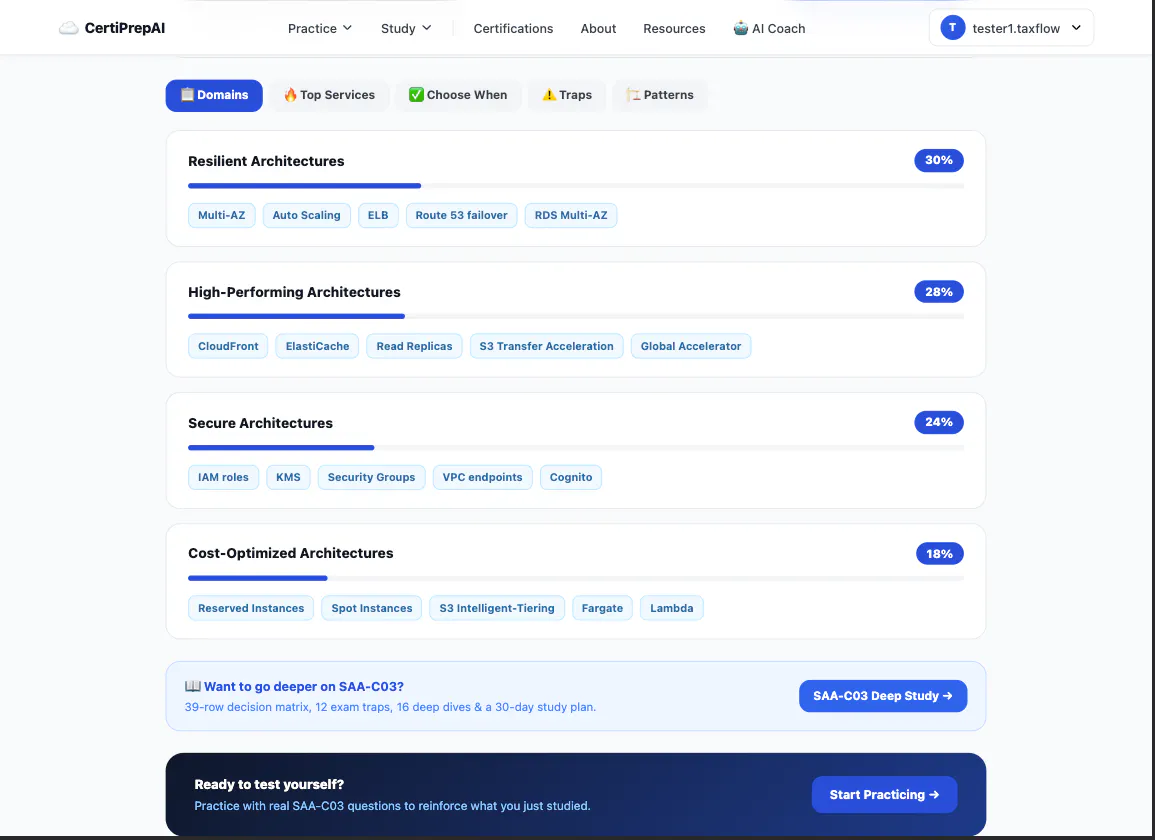Click the clipboard icon on Domains tab
Screen dimensions: 1155x840
coord(187,94)
